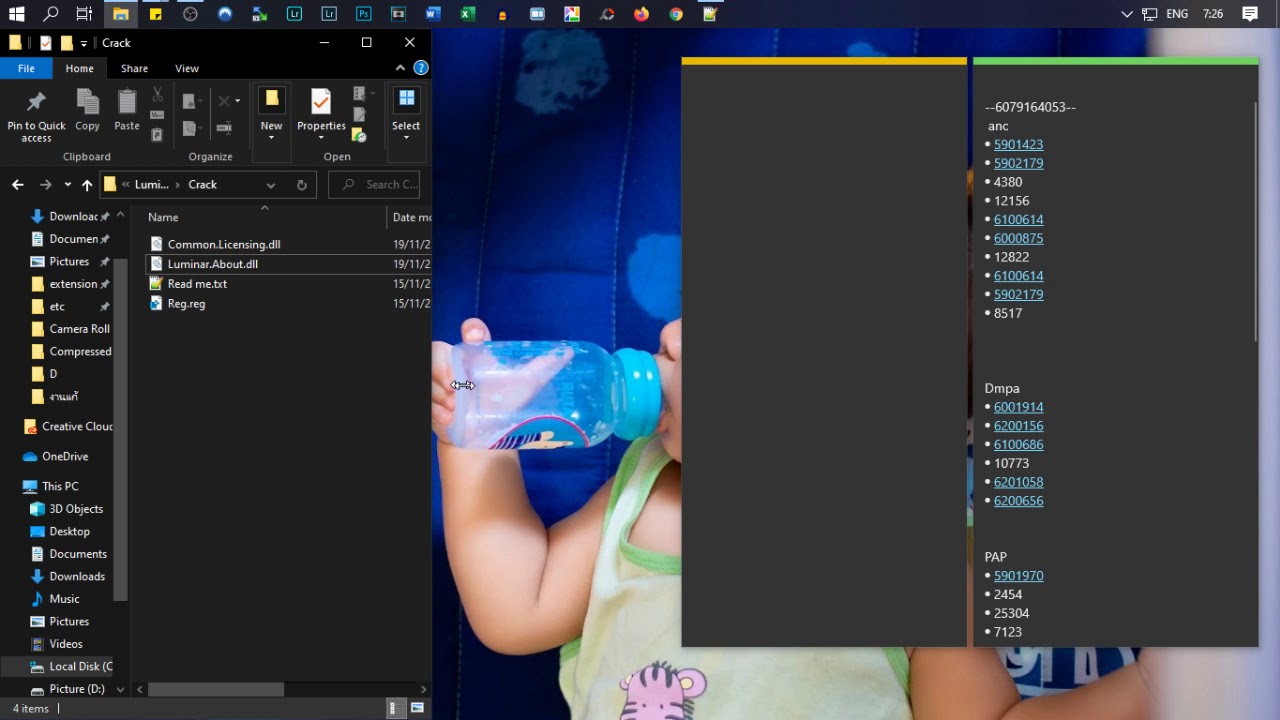Open Windows Task View
This screenshot has height=720, width=1280.
(x=85, y=14)
